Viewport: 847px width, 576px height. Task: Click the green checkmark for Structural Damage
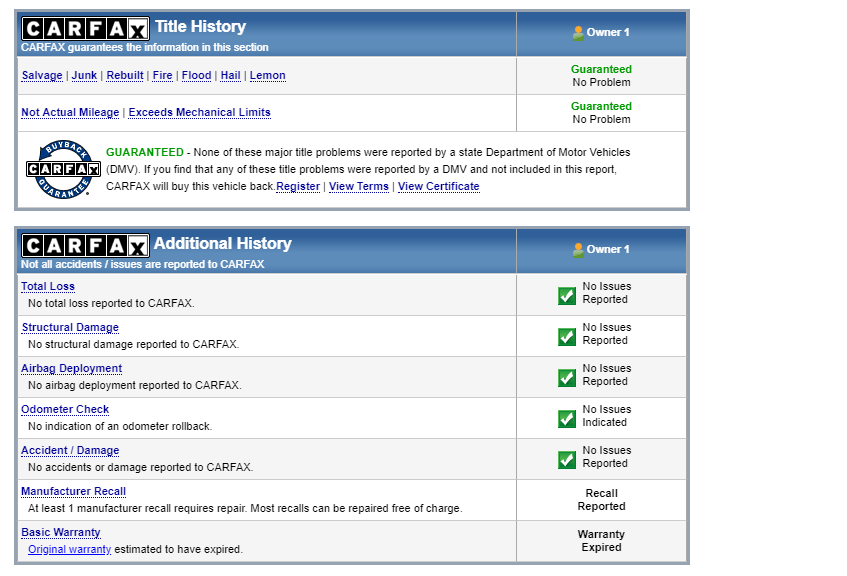coord(567,337)
